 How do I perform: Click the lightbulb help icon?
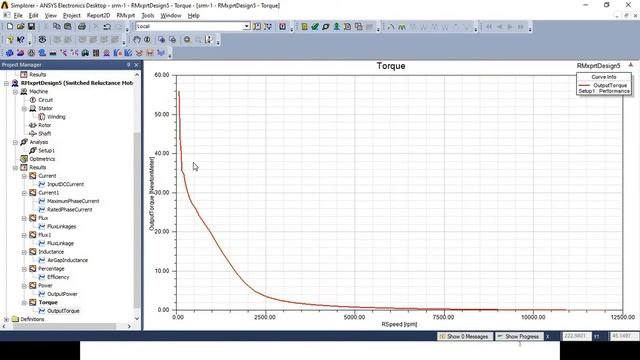10,40
